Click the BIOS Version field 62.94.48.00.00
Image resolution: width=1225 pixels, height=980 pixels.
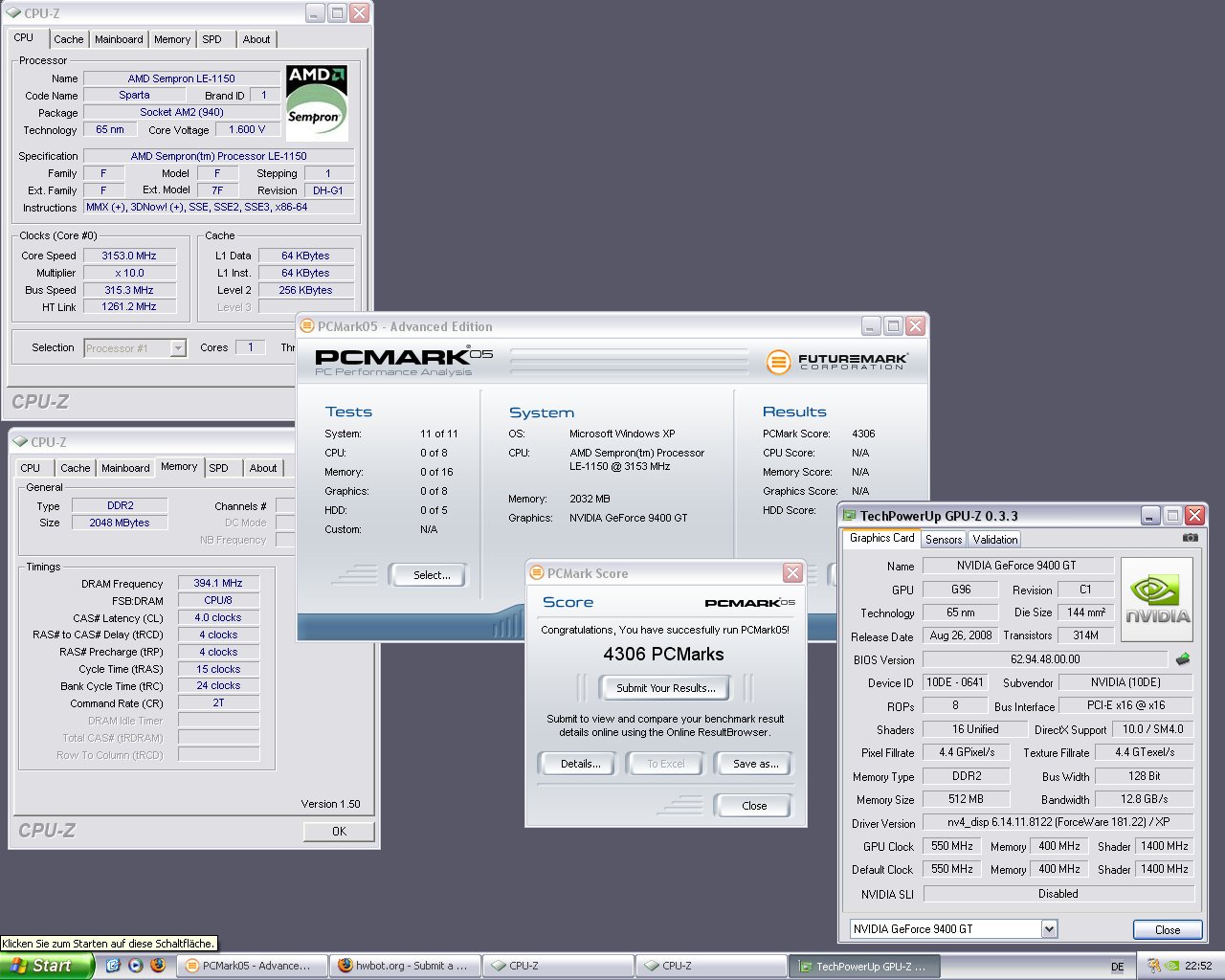1045,659
